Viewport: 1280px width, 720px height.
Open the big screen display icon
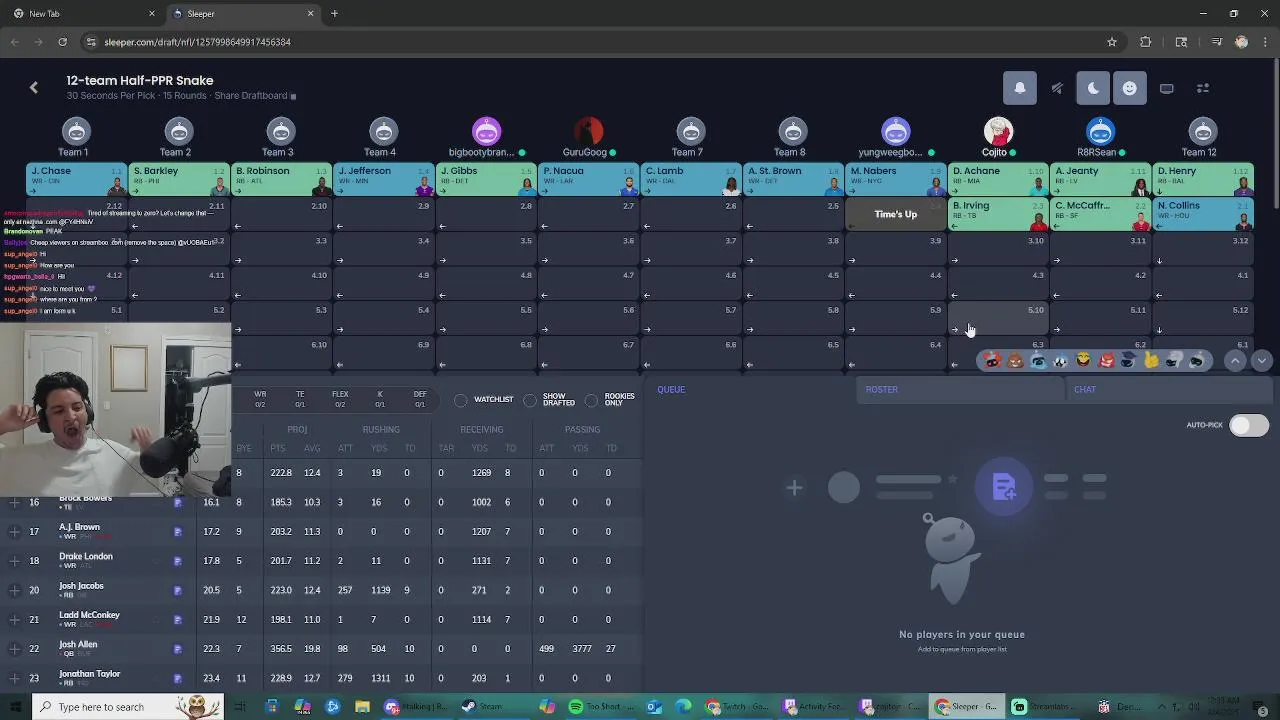click(1166, 88)
